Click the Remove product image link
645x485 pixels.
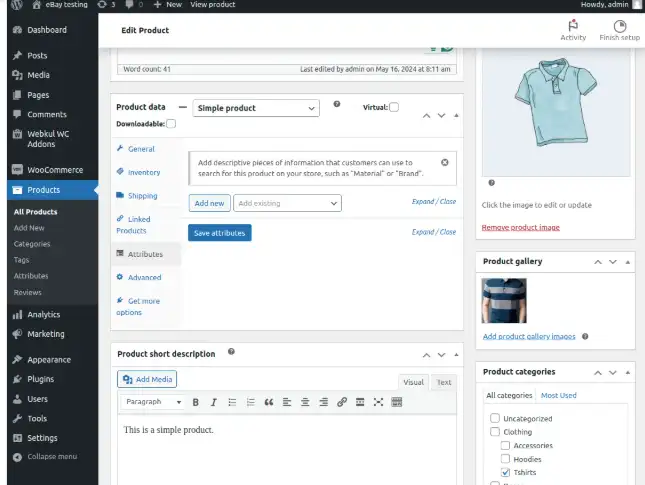521,227
